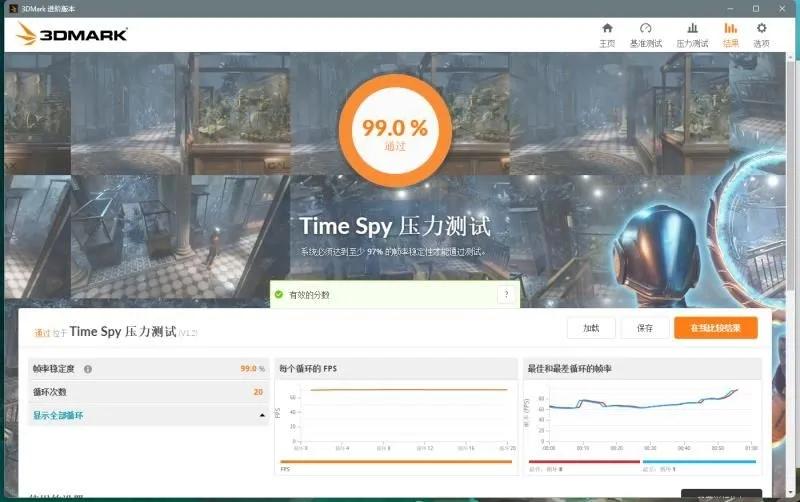Click the orange FPS legend bar
The width and height of the screenshot is (800, 502).
point(396,462)
